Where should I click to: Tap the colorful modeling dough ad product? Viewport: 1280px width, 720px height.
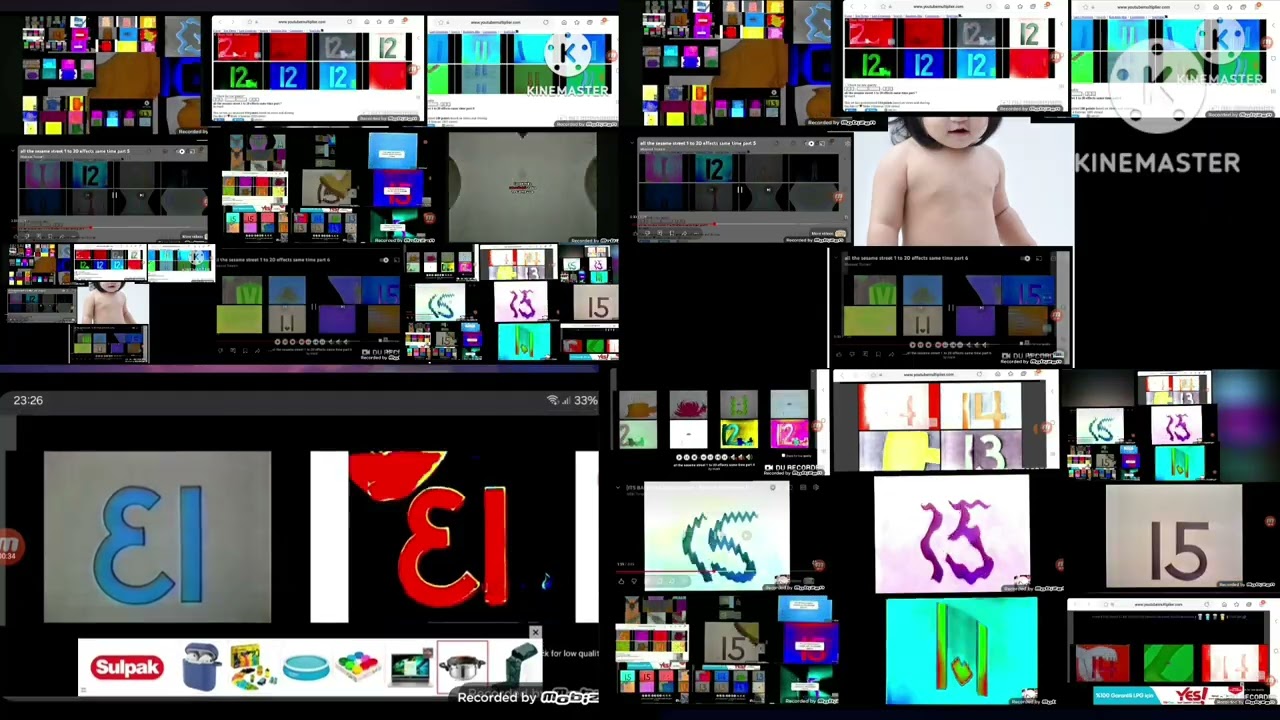(358, 667)
